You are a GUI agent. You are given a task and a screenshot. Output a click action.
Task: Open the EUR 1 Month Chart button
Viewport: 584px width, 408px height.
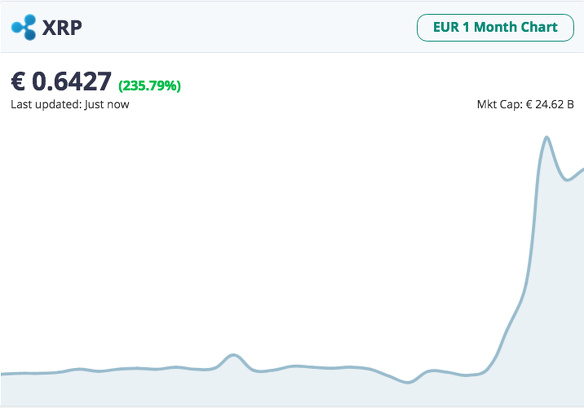495,28
